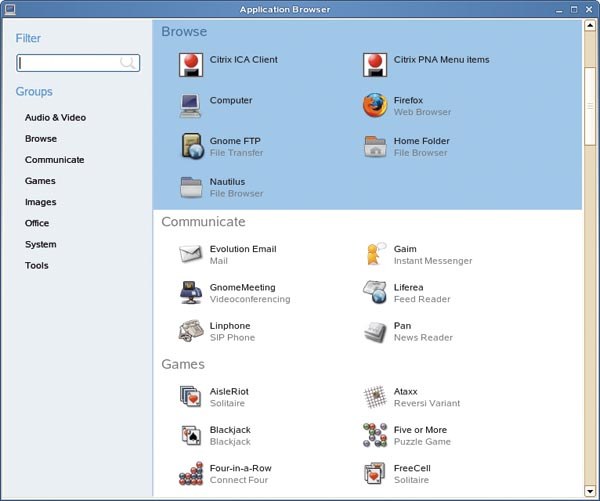Open the Ataxx game icon
This screenshot has width=600, height=501.
point(375,397)
